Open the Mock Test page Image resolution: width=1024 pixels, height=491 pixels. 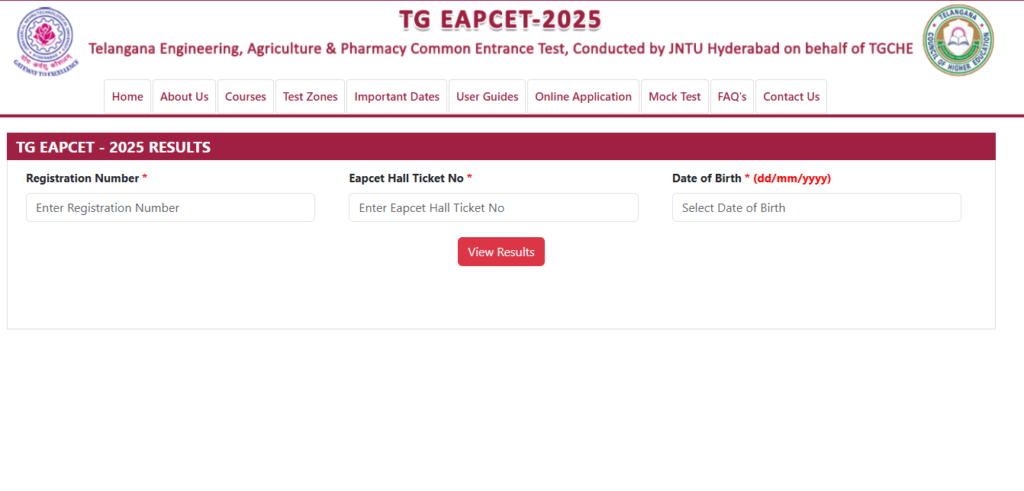pos(675,97)
